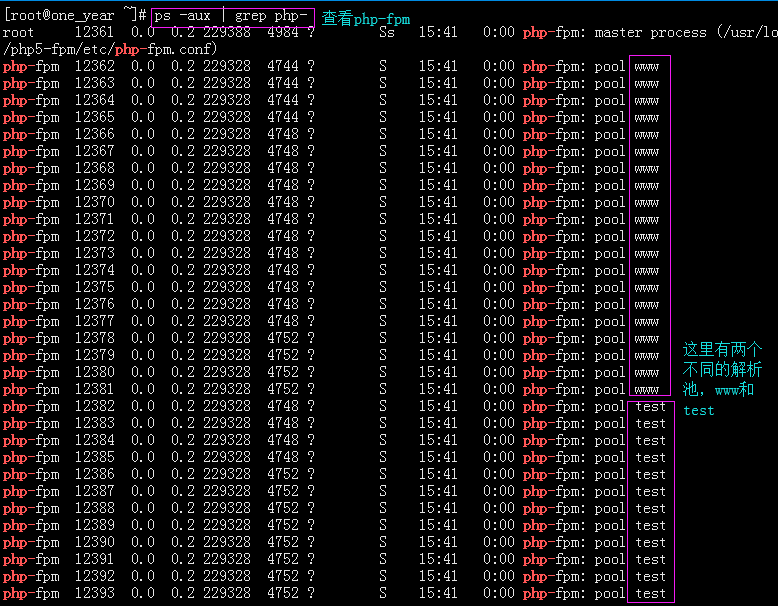Select PID 12367 in the process list
This screenshot has width=778, height=606.
94,151
